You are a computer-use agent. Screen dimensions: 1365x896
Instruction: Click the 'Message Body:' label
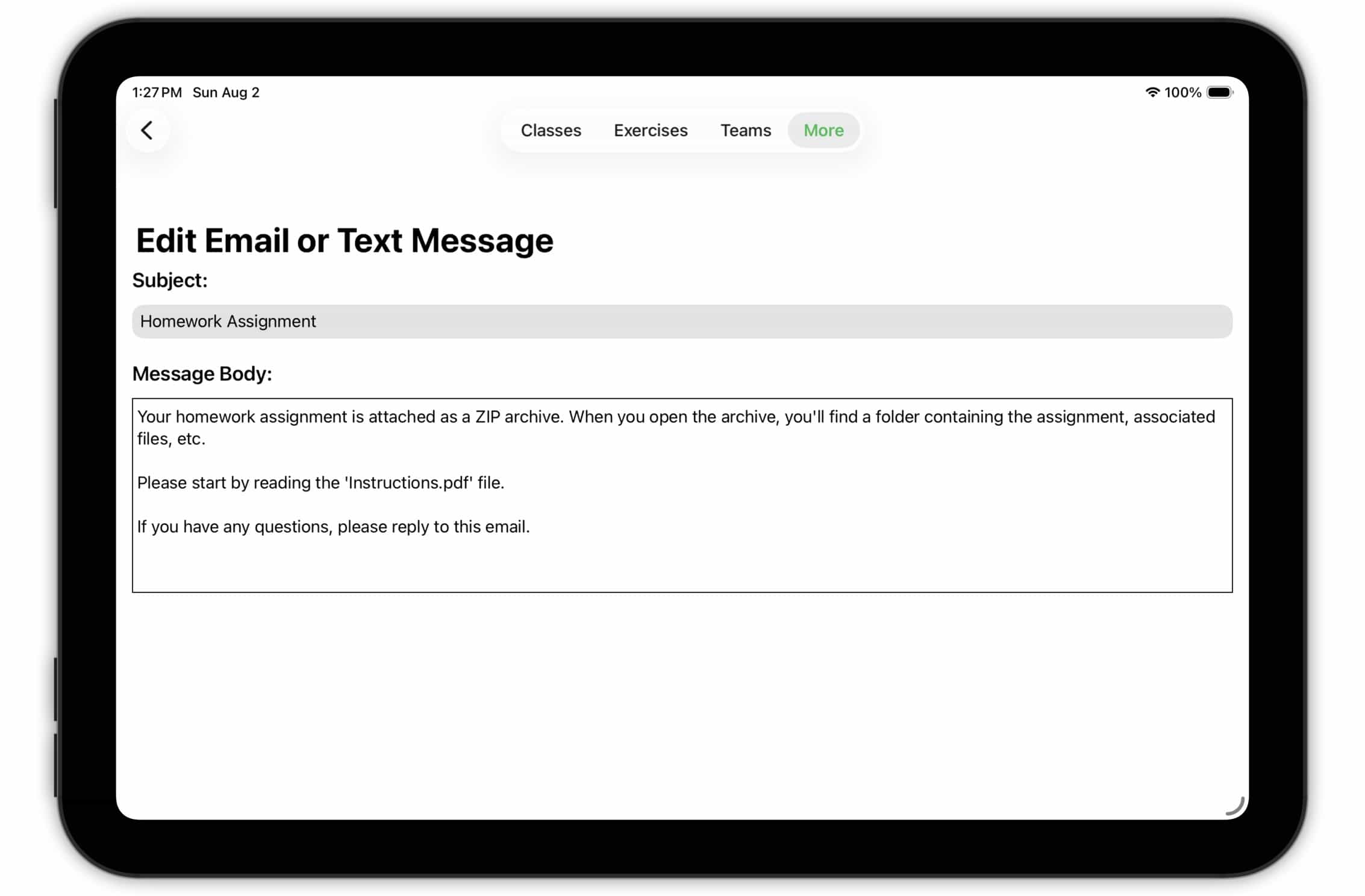click(x=202, y=374)
